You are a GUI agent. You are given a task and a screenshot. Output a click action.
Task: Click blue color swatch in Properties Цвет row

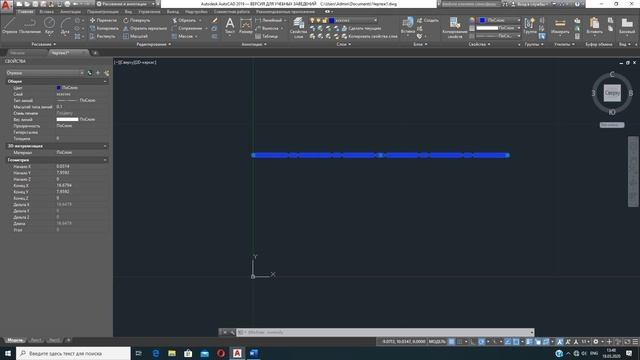coord(58,88)
